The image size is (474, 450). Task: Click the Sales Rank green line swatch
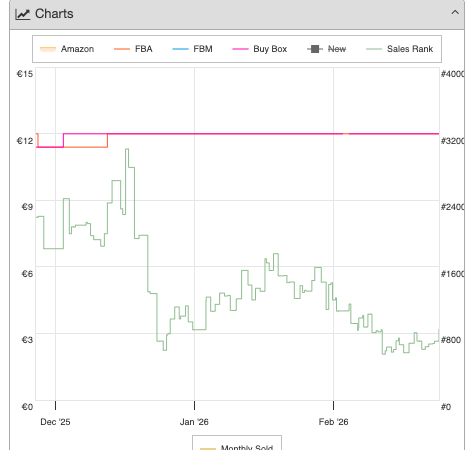pos(374,49)
